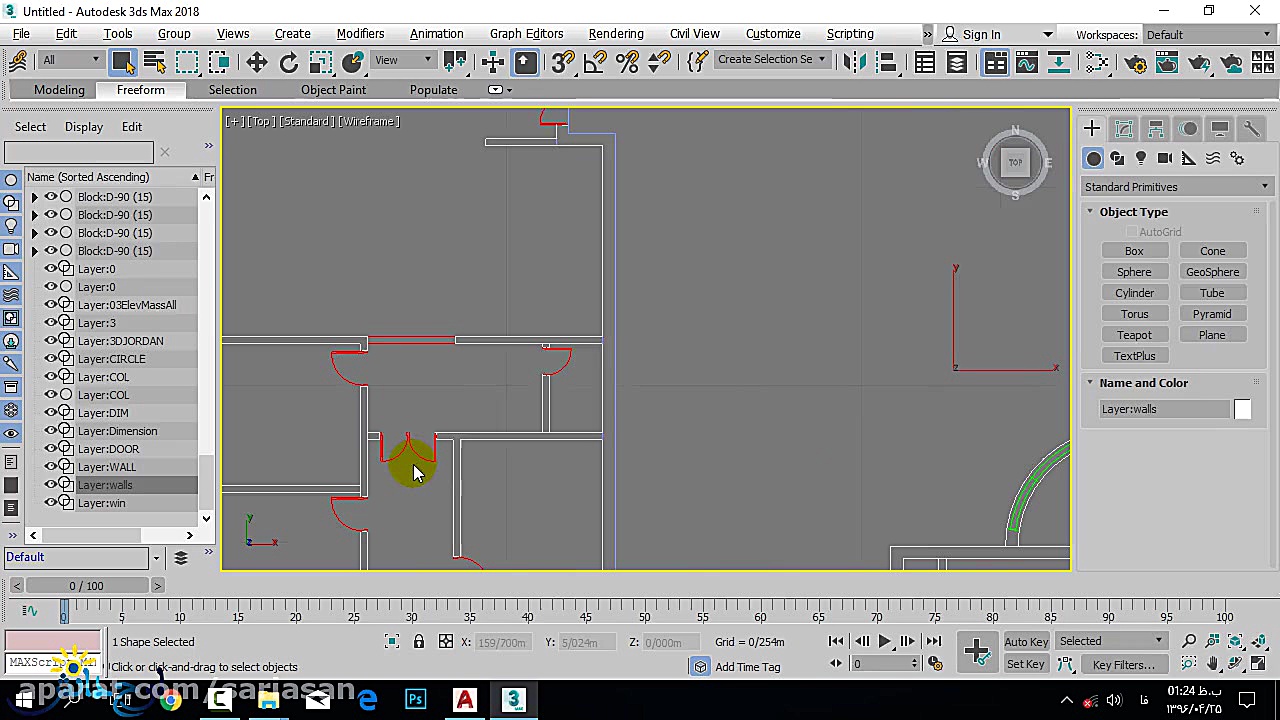Click Select by Name toolbar icon

click(155, 63)
